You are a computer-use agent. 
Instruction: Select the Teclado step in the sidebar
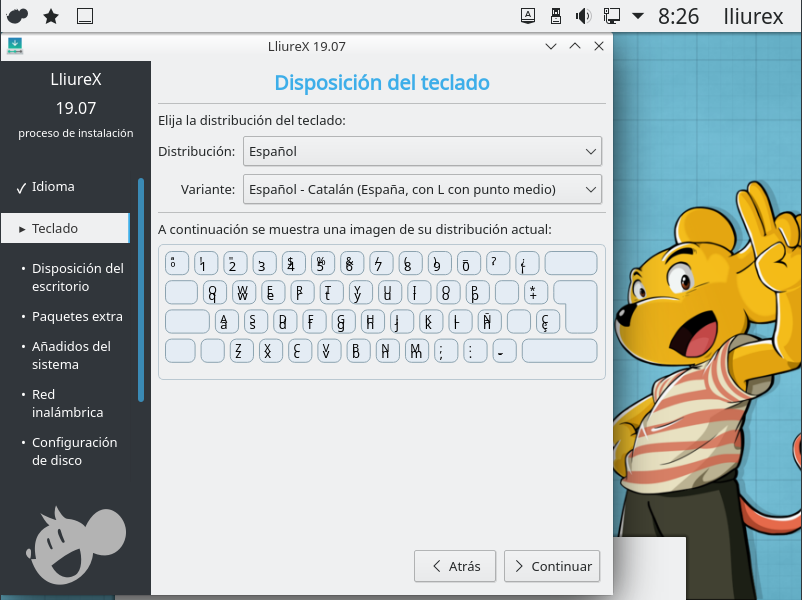[55, 229]
